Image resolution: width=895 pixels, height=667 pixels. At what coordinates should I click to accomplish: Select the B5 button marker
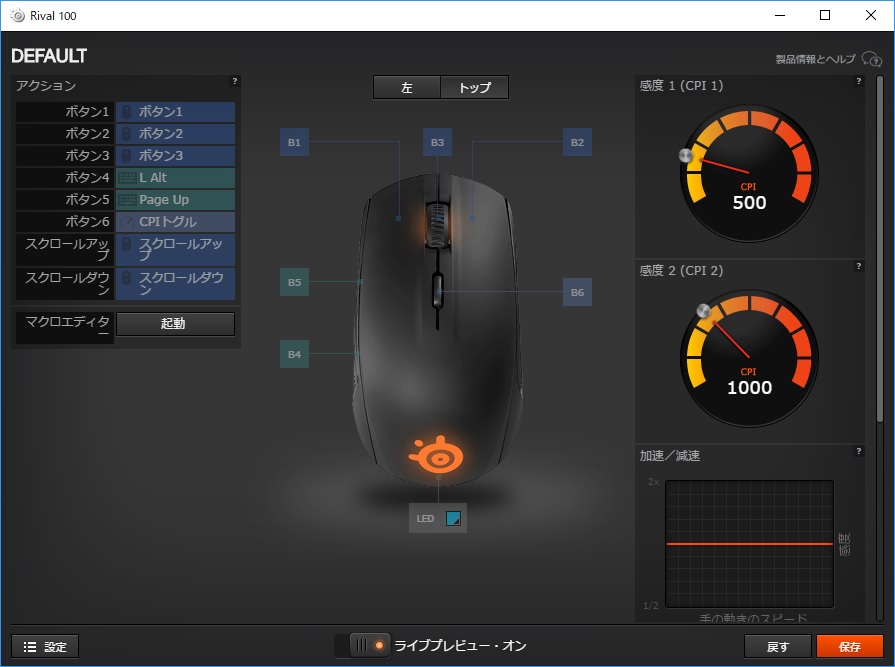[295, 282]
